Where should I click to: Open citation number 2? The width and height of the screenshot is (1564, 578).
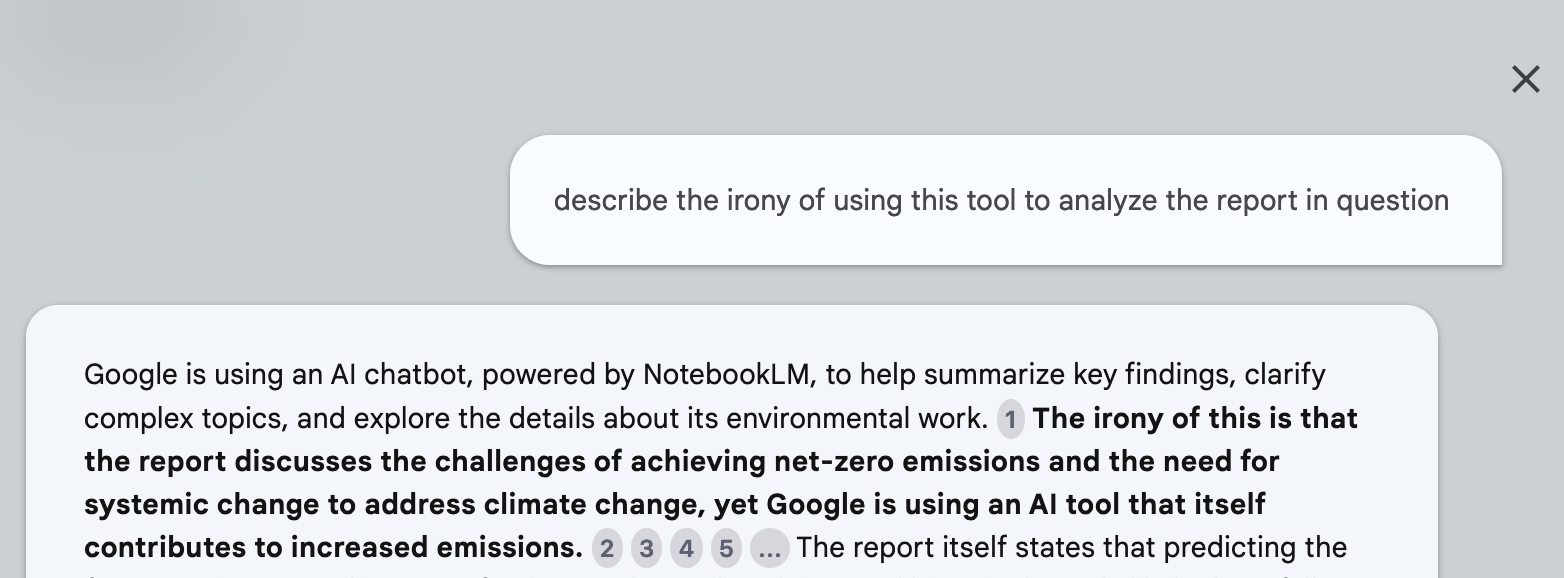pos(606,549)
